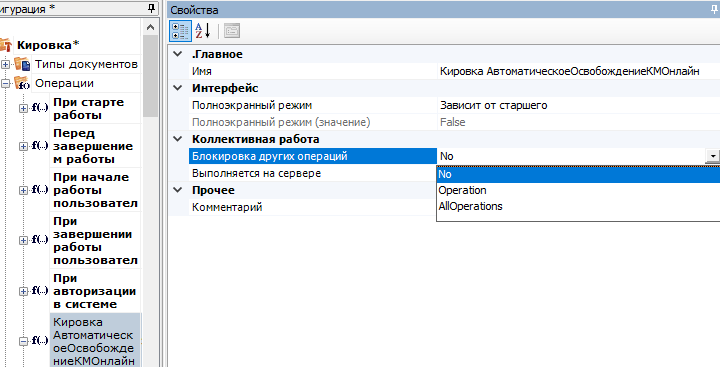Open the property pages toolbar icon
Screen dimensions: 720x367
(232, 31)
